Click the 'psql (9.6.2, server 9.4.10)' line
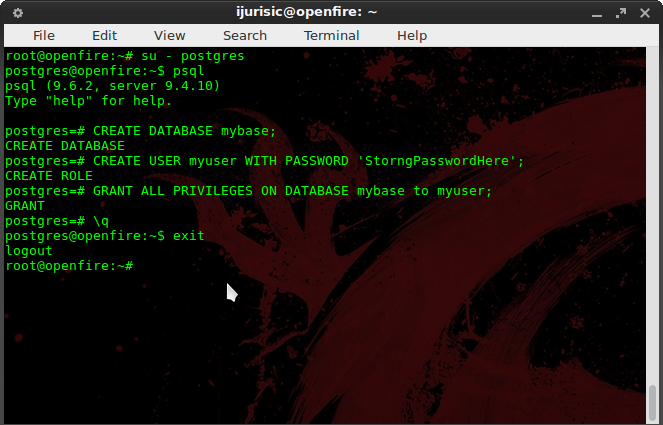663x425 pixels. [x=112, y=86]
